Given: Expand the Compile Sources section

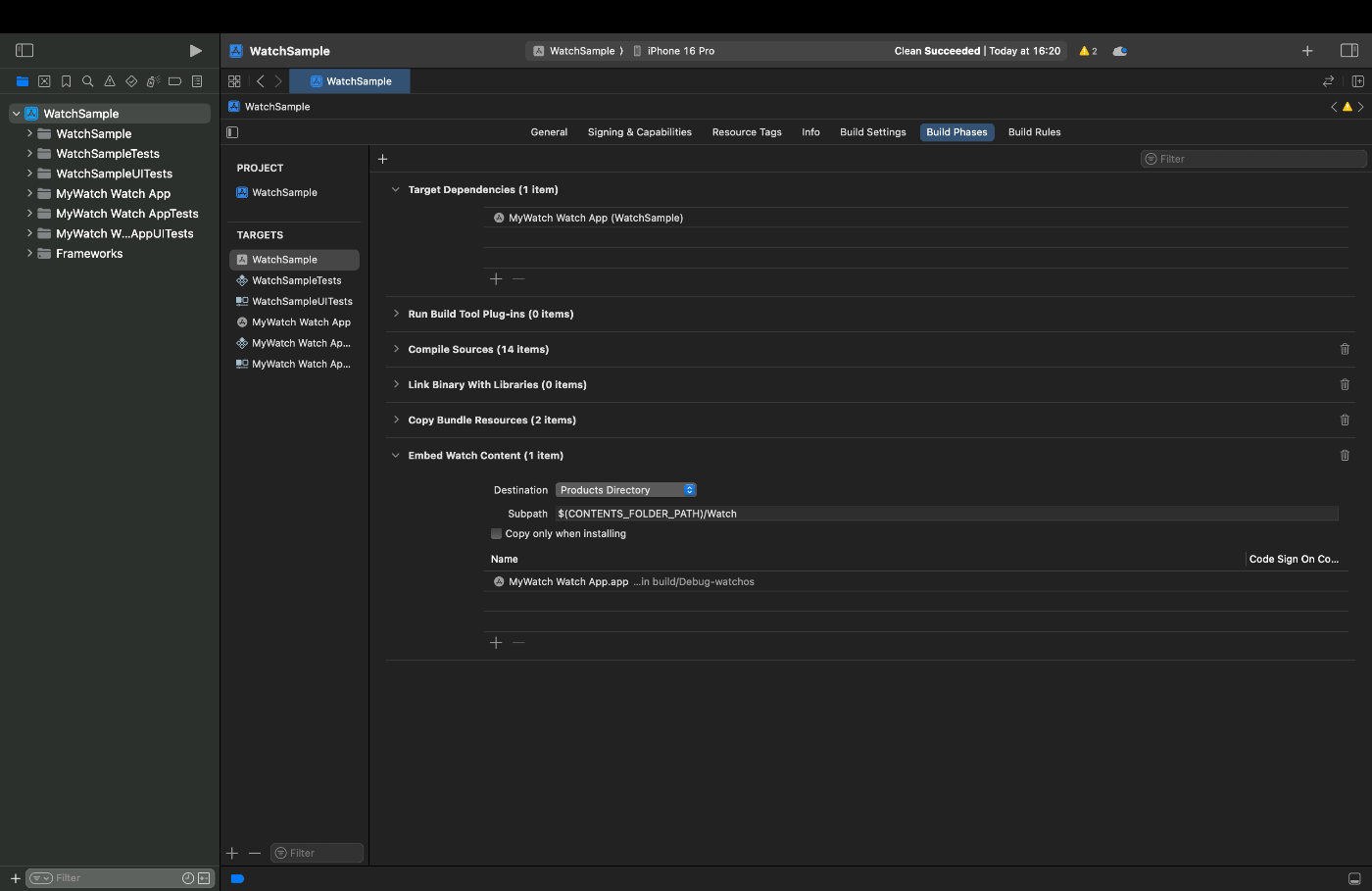Looking at the screenshot, I should [396, 349].
